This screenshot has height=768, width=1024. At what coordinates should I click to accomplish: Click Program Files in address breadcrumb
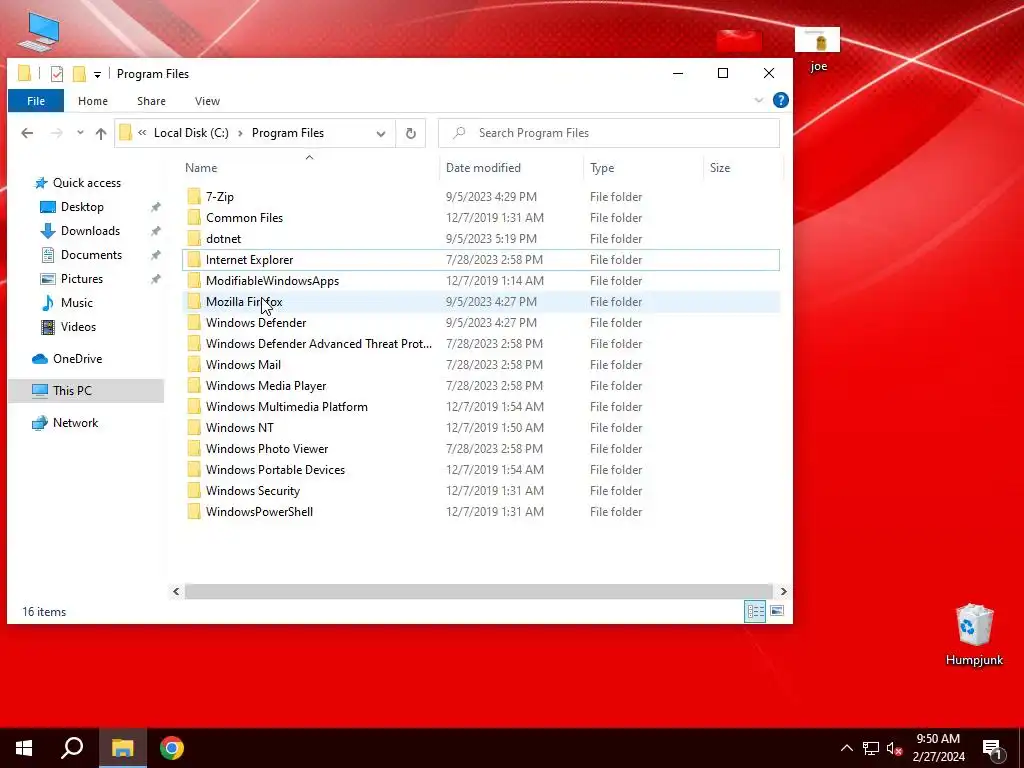click(287, 133)
